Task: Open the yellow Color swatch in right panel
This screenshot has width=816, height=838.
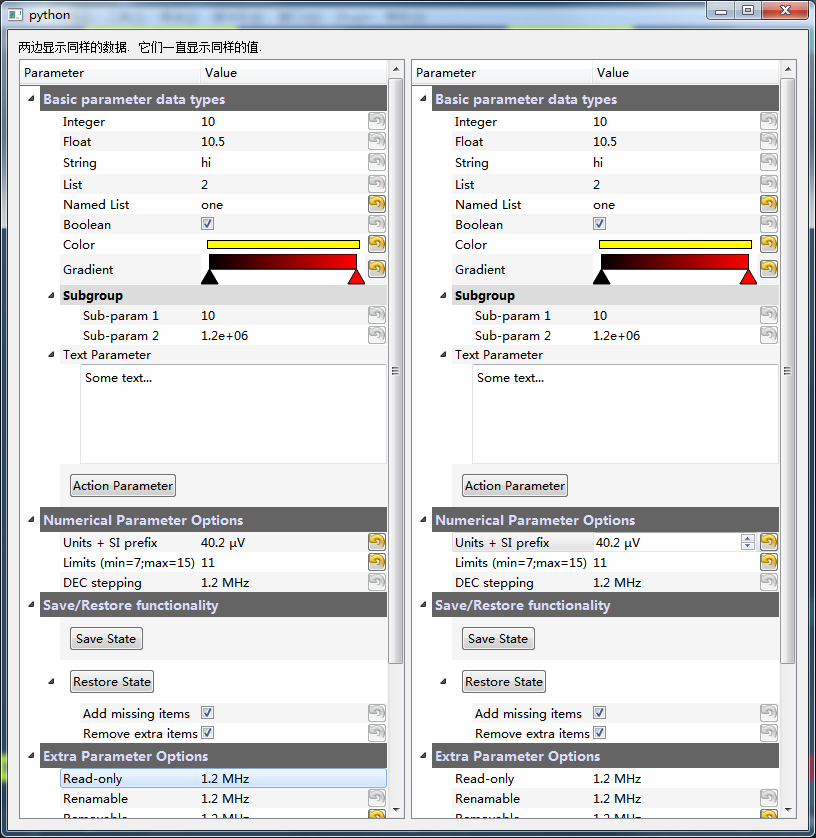Action: 675,245
